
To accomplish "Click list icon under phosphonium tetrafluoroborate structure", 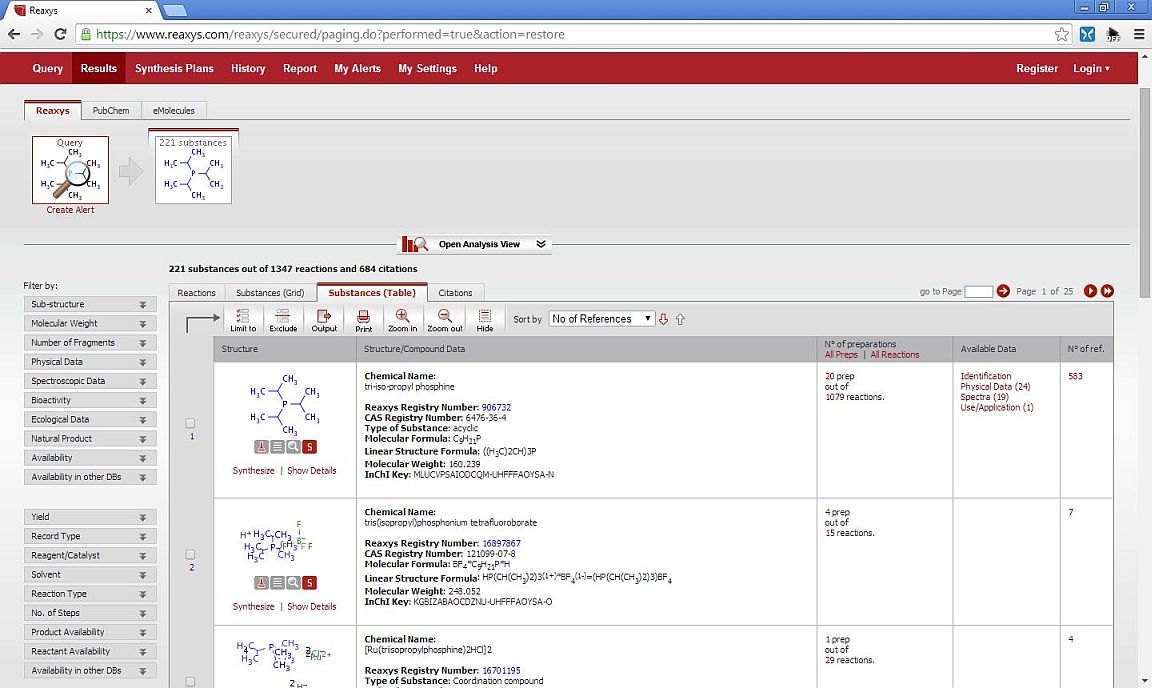I will [x=277, y=582].
